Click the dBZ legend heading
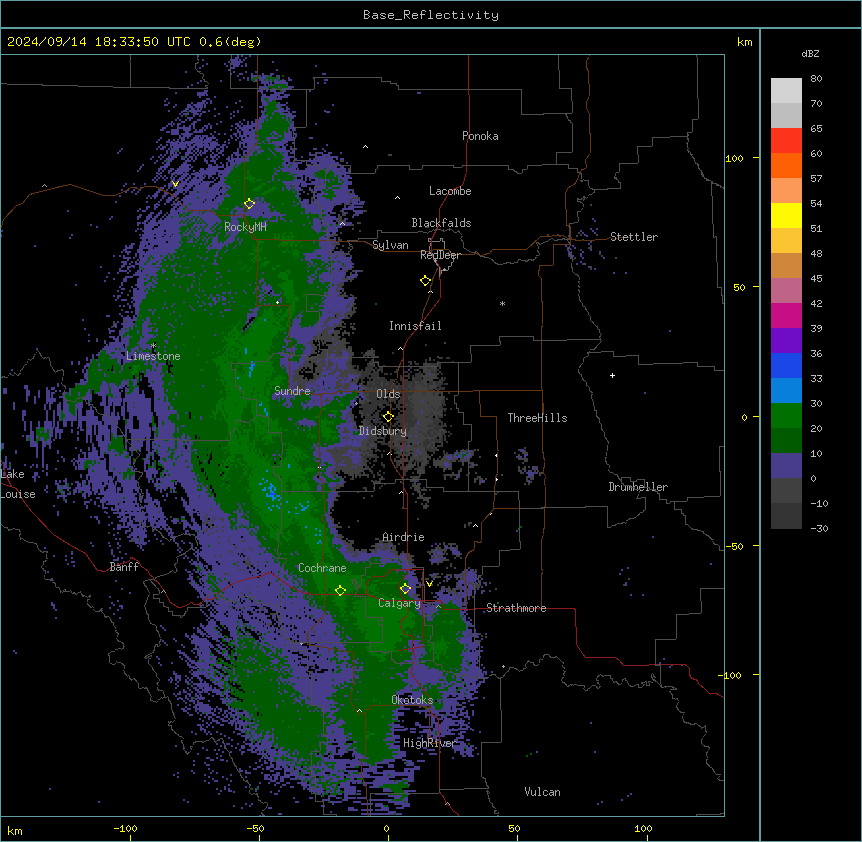This screenshot has height=842, width=862. pyautogui.click(x=810, y=54)
